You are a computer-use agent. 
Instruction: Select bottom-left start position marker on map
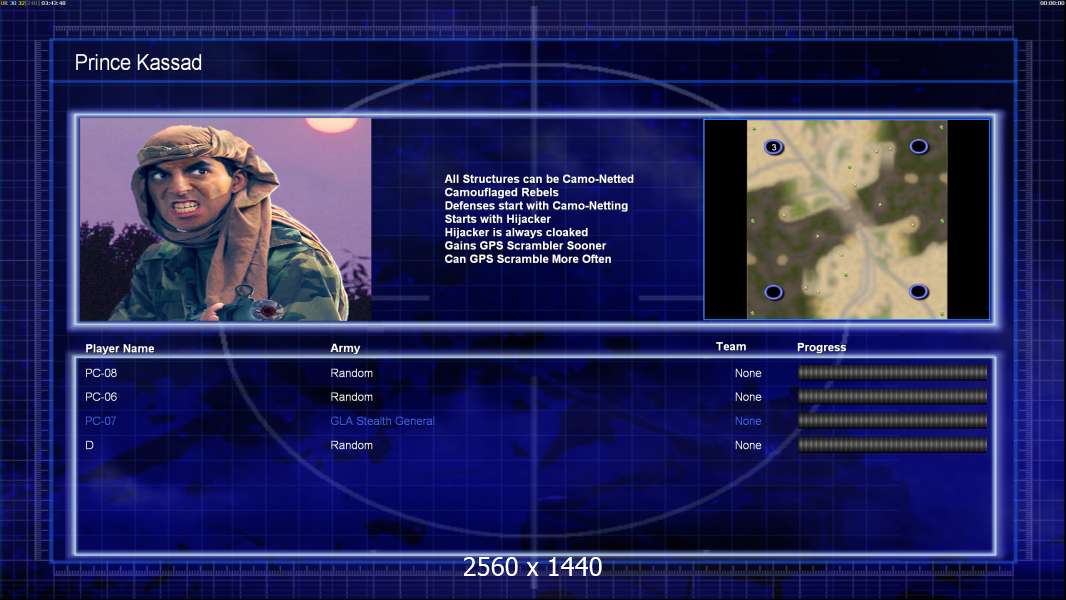[774, 292]
